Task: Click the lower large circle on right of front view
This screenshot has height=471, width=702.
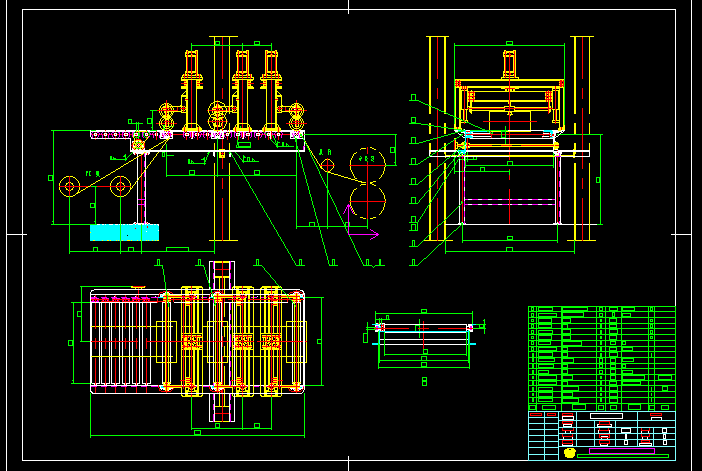Action: (x=367, y=204)
